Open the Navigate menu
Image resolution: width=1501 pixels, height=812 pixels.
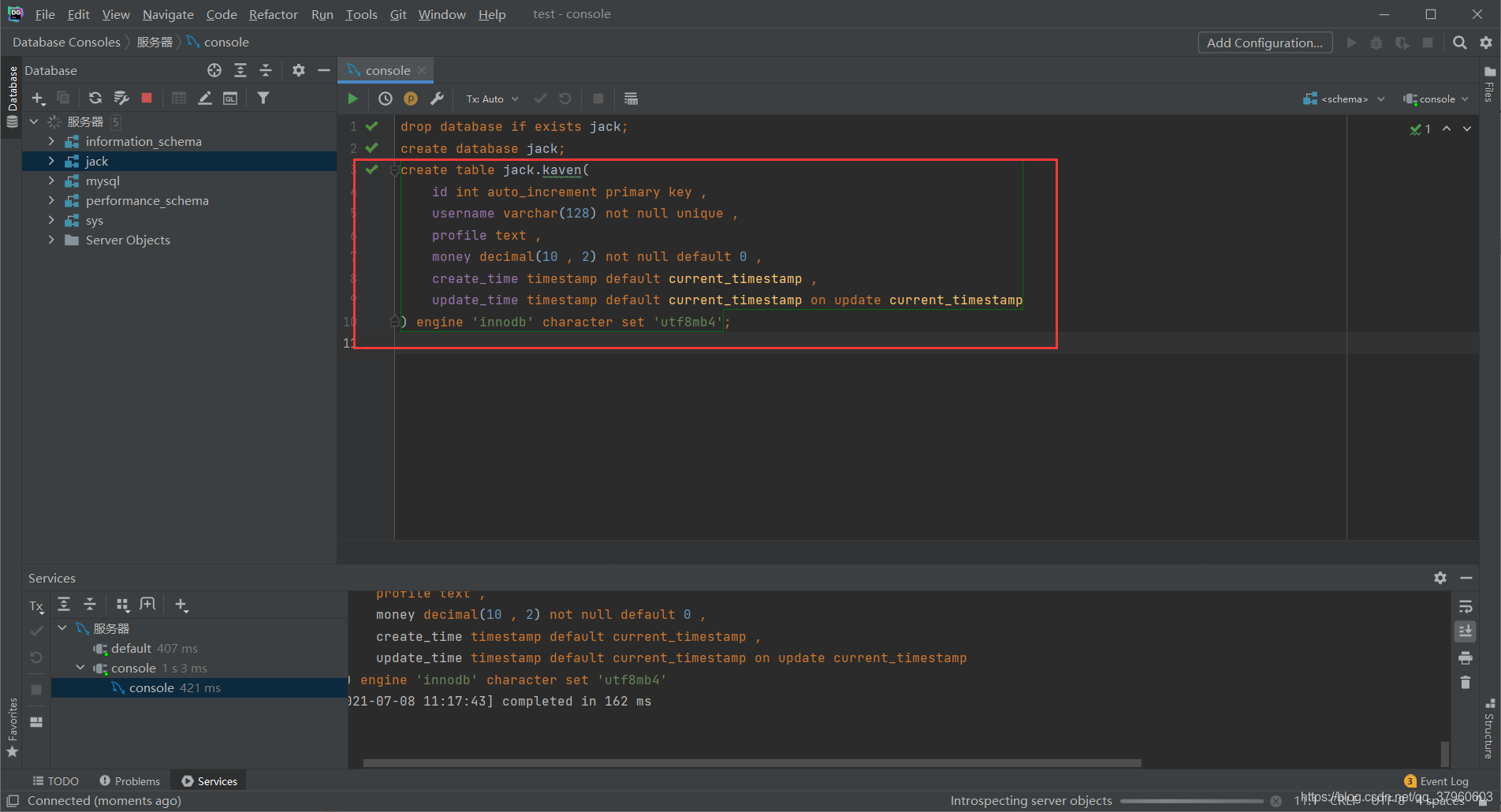(168, 14)
